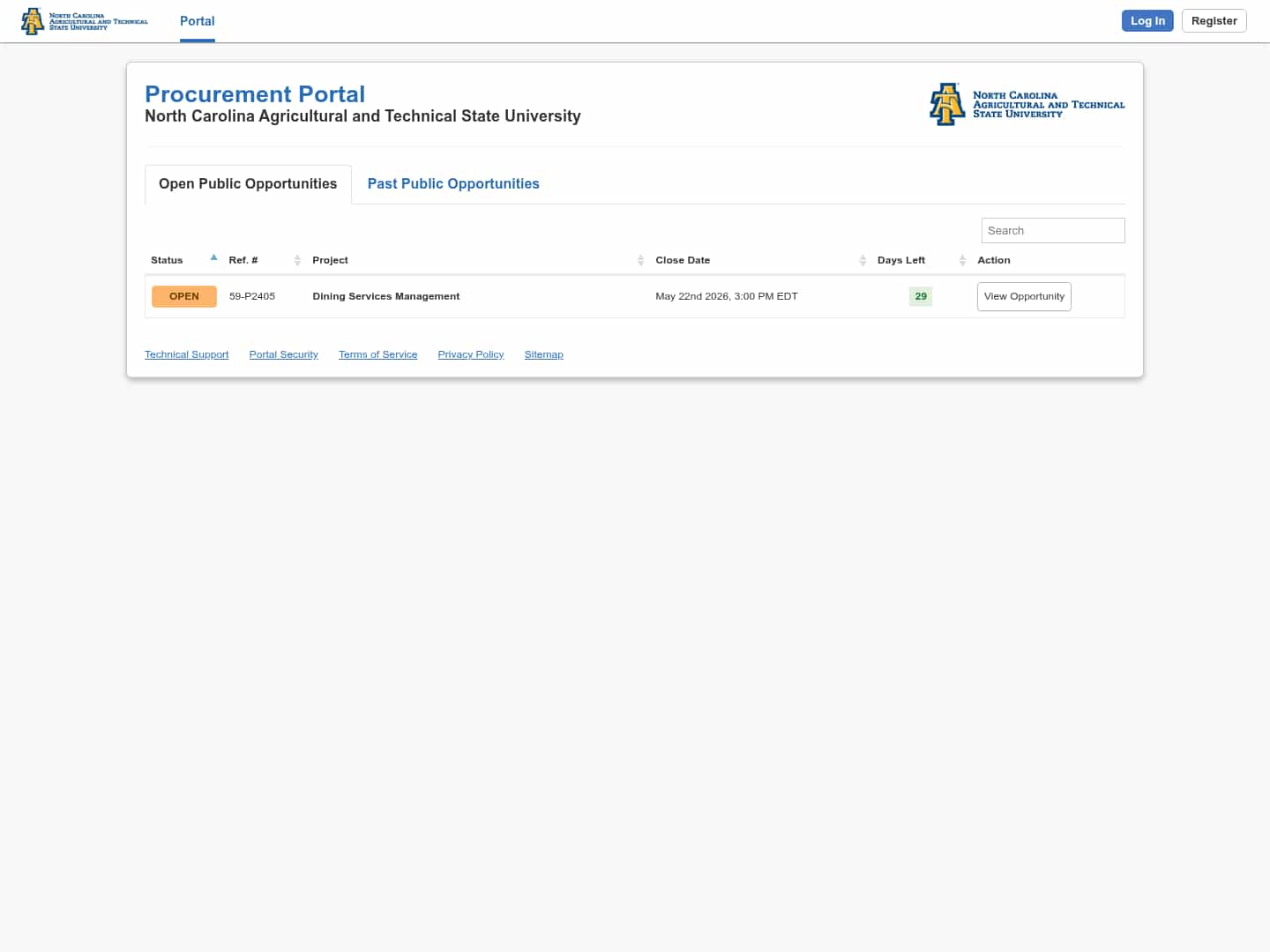Switch to the Past Public Opportunities tab
This screenshot has width=1270, height=952.
point(452,183)
